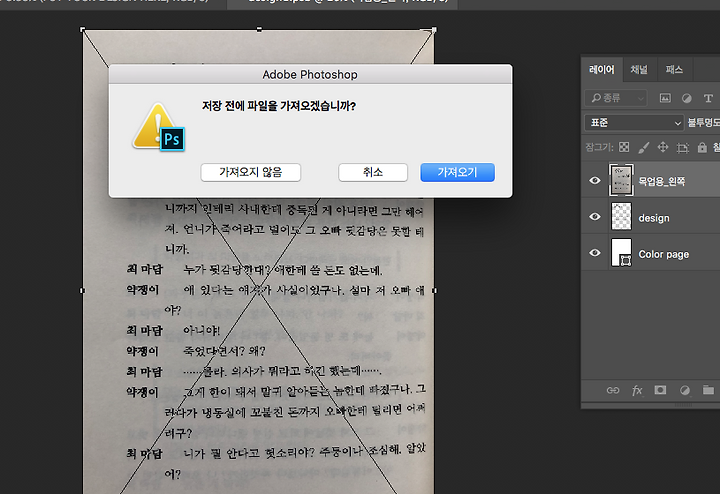Image resolution: width=720 pixels, height=494 pixels.
Task: Toggle lock transparent pixels icon
Action: point(624,147)
